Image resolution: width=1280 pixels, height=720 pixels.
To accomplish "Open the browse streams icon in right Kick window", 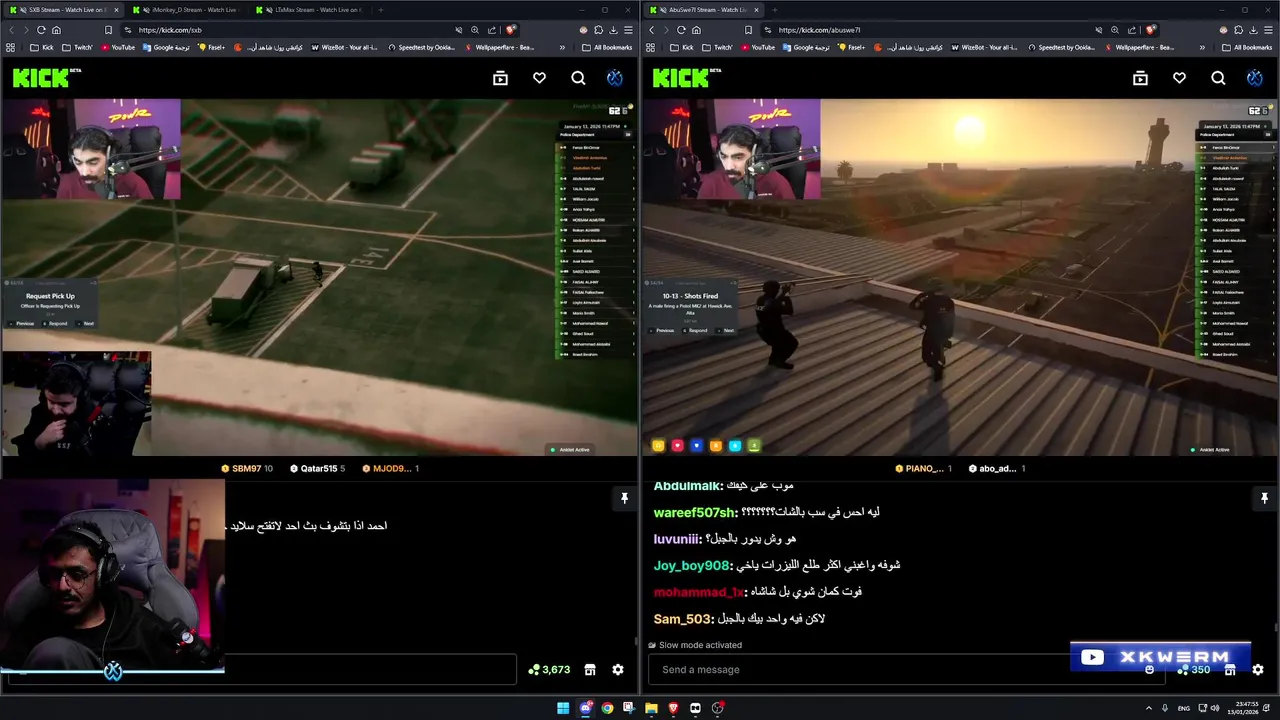I will [x=1140, y=78].
